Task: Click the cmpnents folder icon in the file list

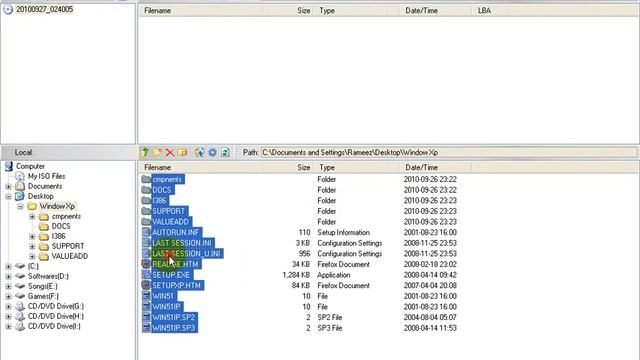Action: (x=146, y=179)
